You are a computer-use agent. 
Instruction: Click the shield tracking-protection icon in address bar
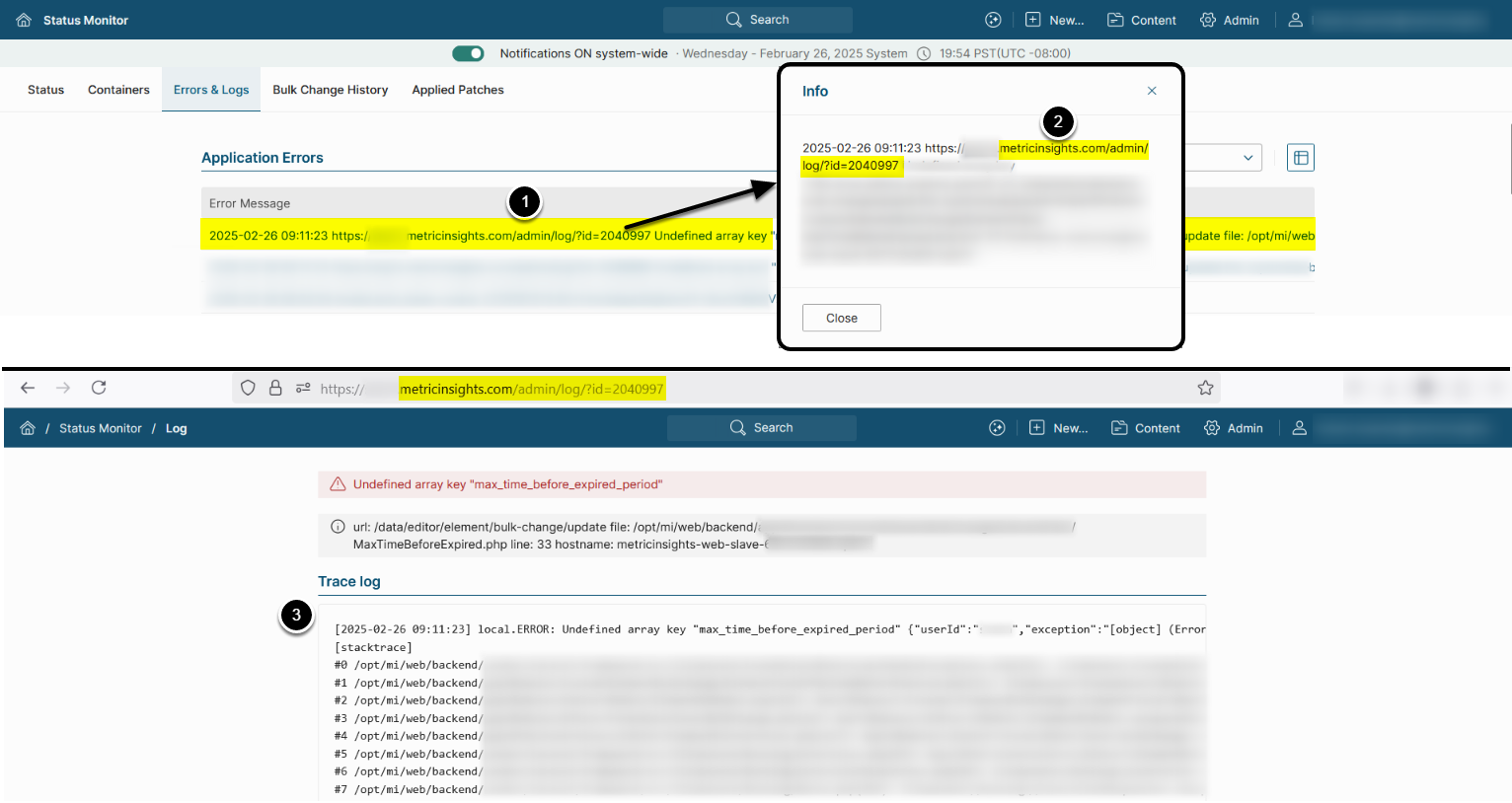coord(248,389)
